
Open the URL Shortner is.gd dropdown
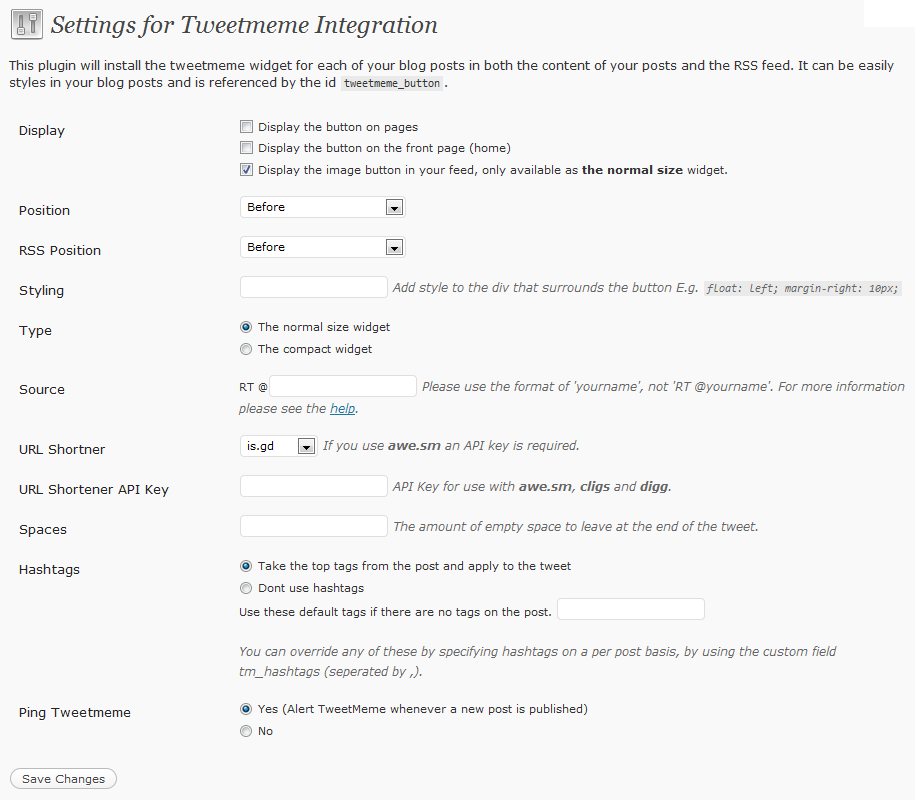coord(278,446)
